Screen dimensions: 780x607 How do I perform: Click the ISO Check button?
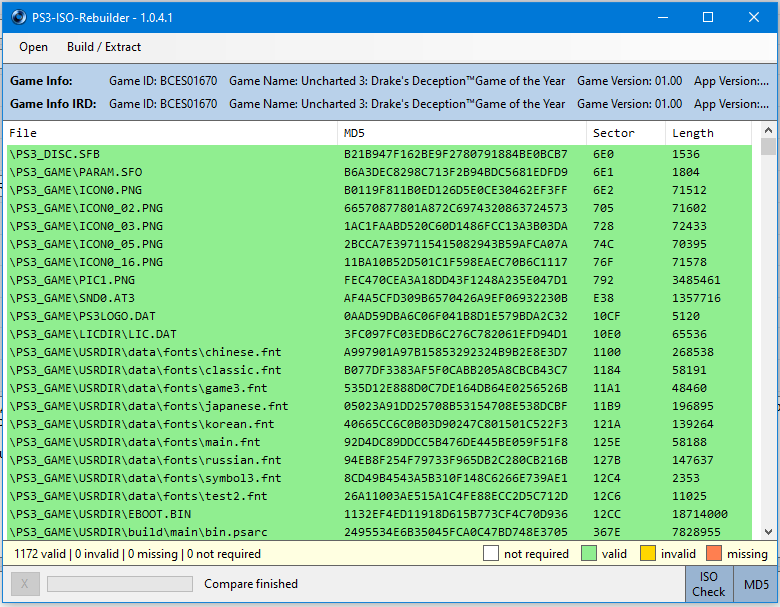(708, 584)
